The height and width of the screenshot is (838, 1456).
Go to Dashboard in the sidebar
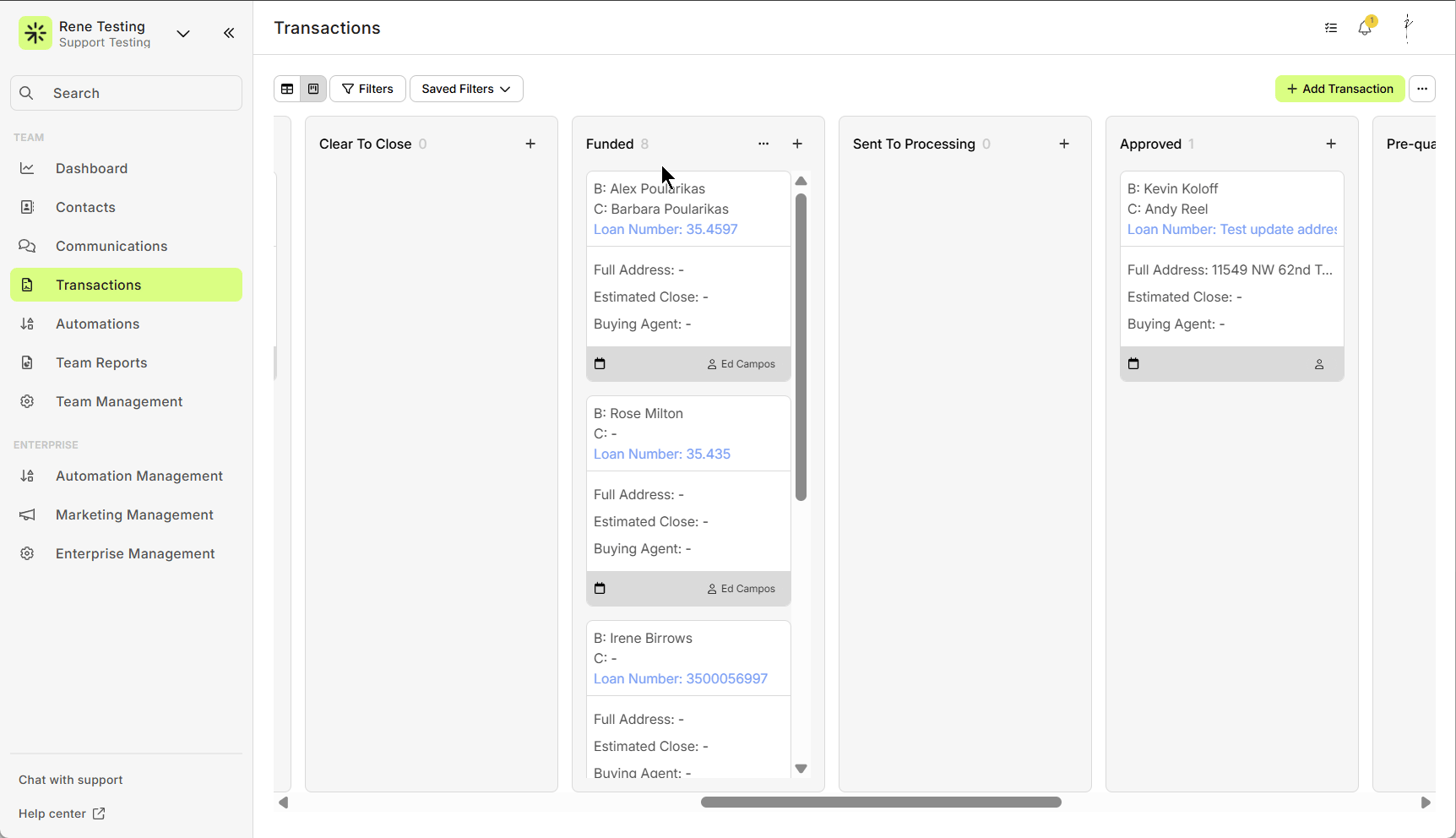91,168
